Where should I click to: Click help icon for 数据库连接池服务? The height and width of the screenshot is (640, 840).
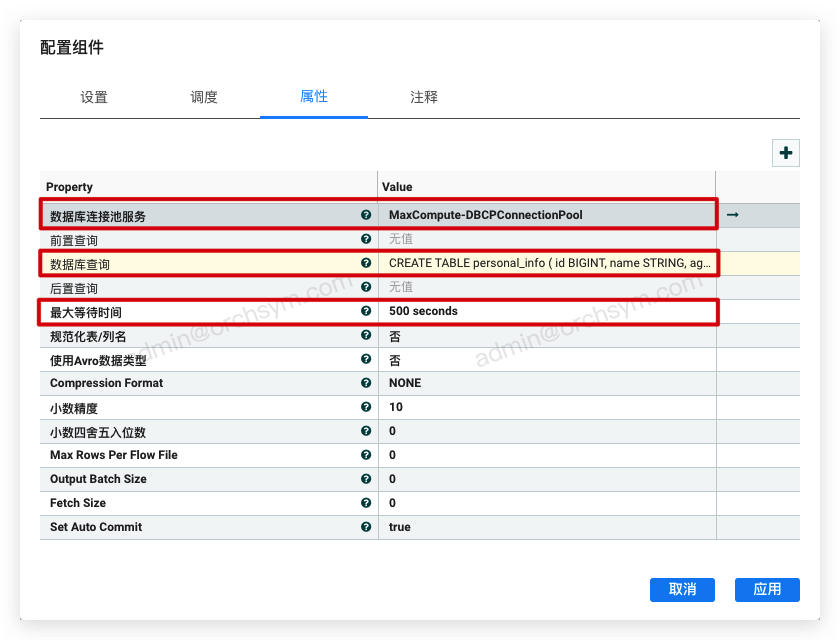[x=366, y=215]
